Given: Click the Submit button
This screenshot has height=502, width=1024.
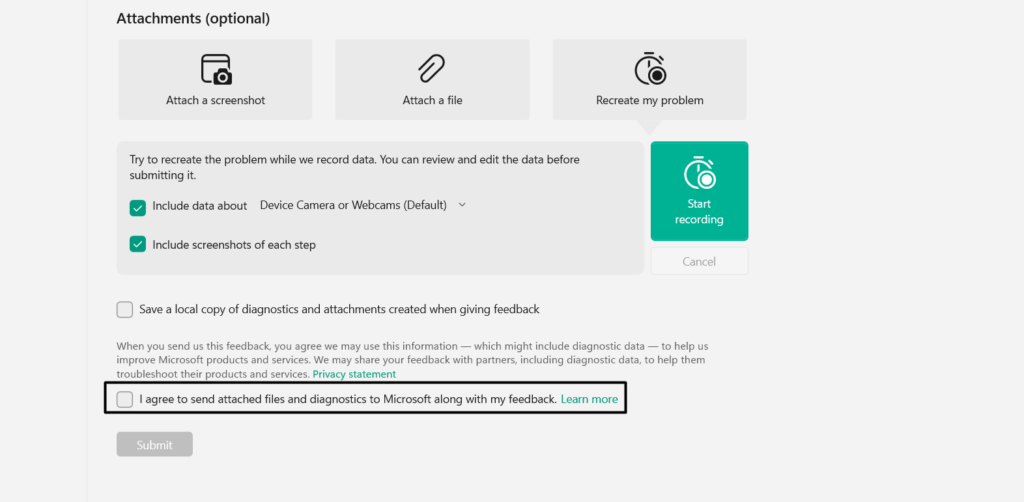Looking at the screenshot, I should [x=155, y=445].
